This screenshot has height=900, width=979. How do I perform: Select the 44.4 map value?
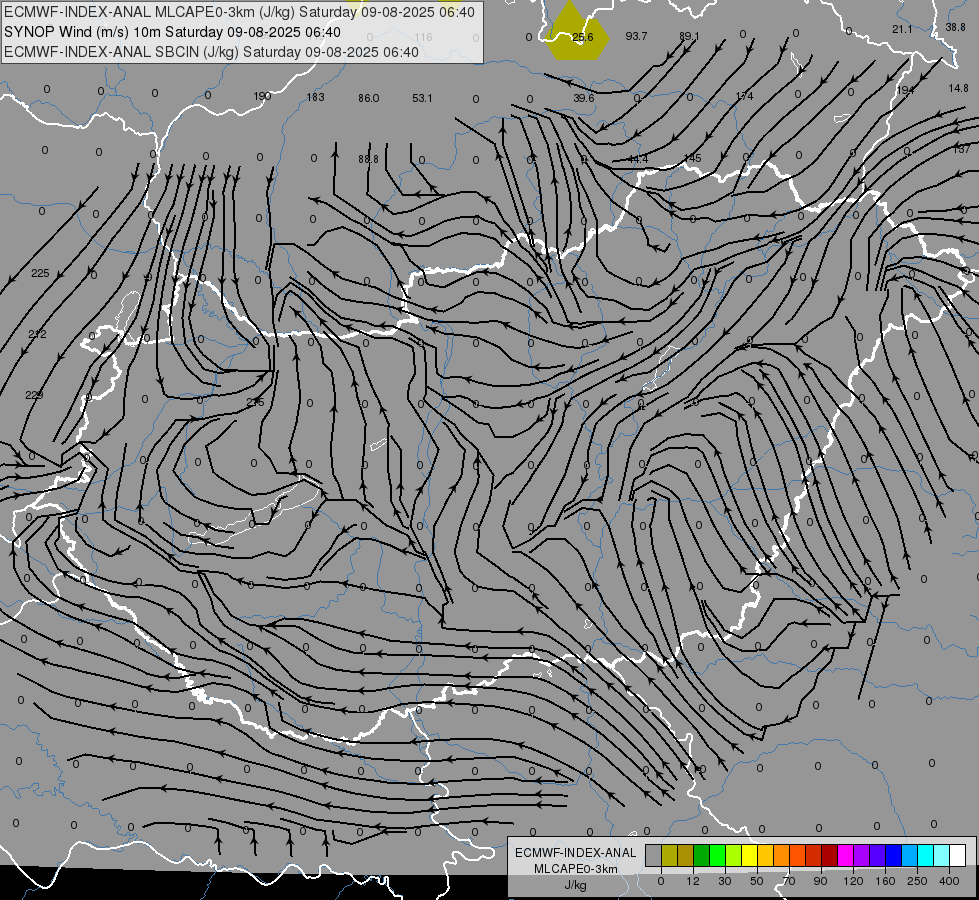click(637, 159)
